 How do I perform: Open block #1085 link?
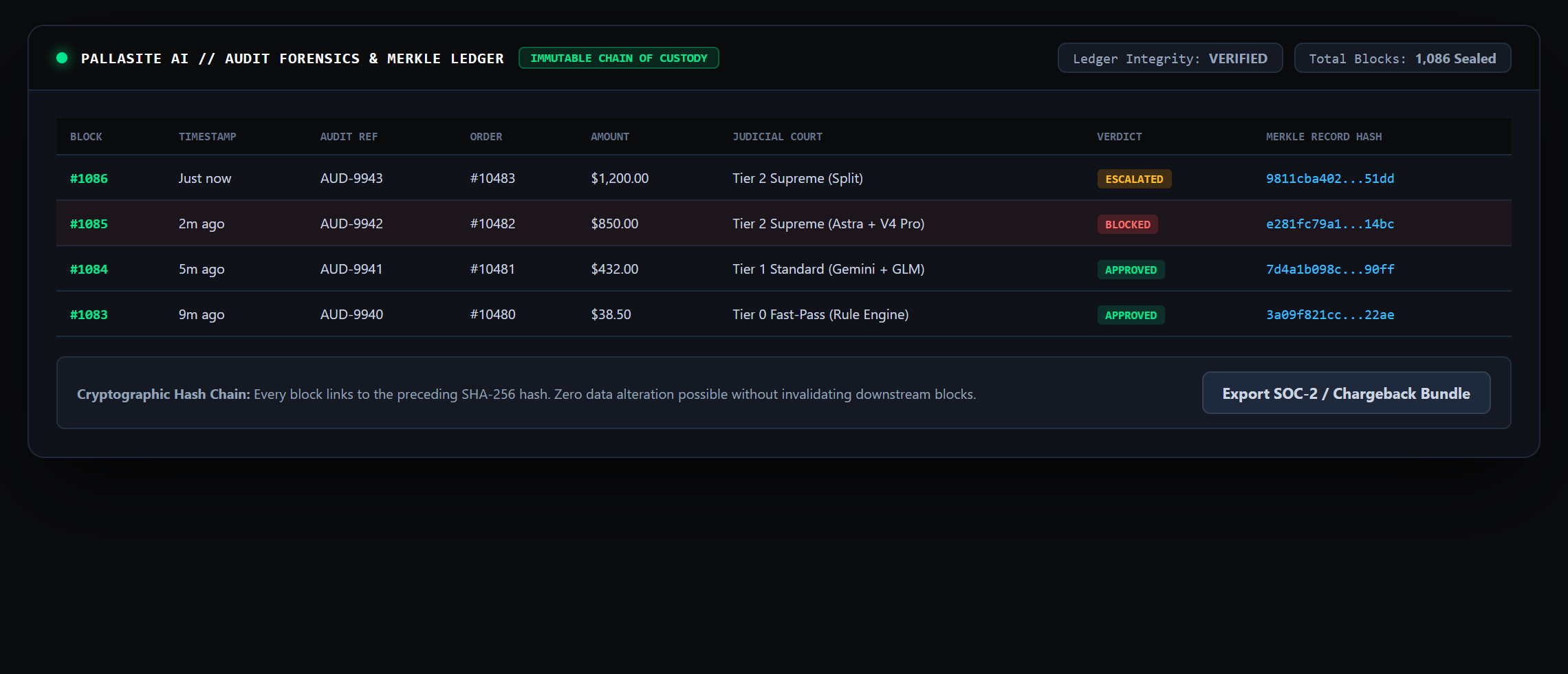tap(89, 224)
